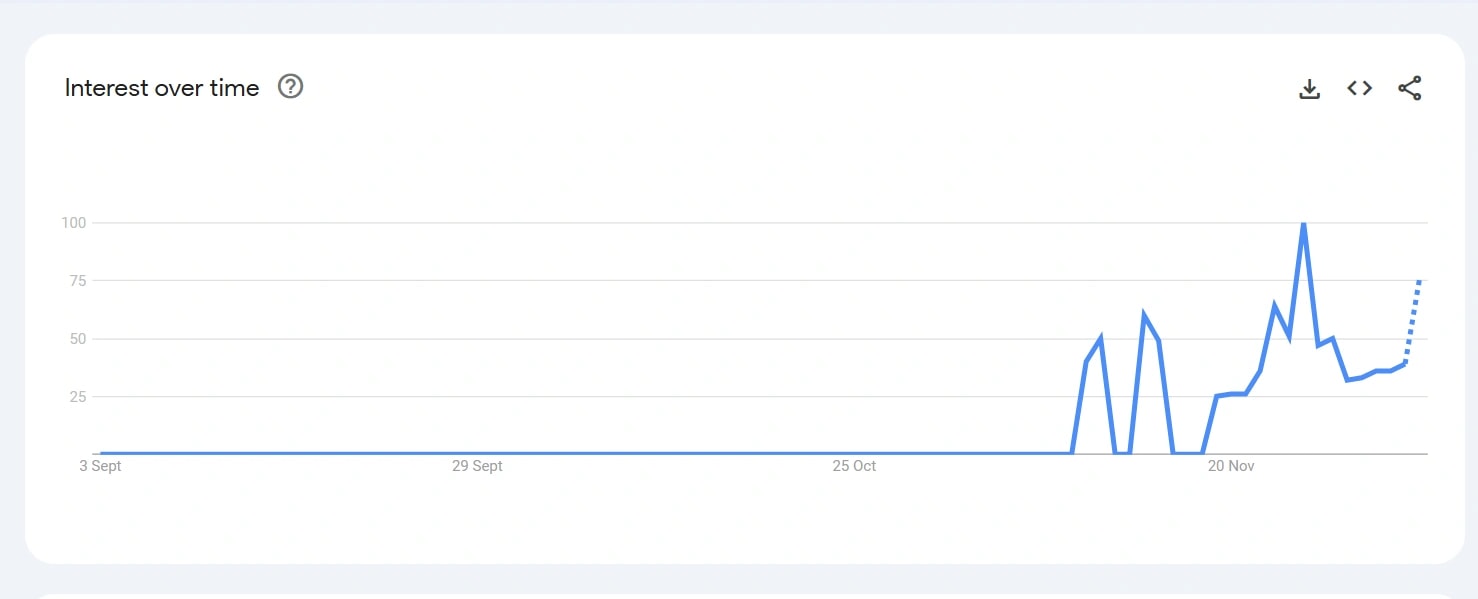
Task: Click the 100 y-axis value label
Action: tap(74, 222)
